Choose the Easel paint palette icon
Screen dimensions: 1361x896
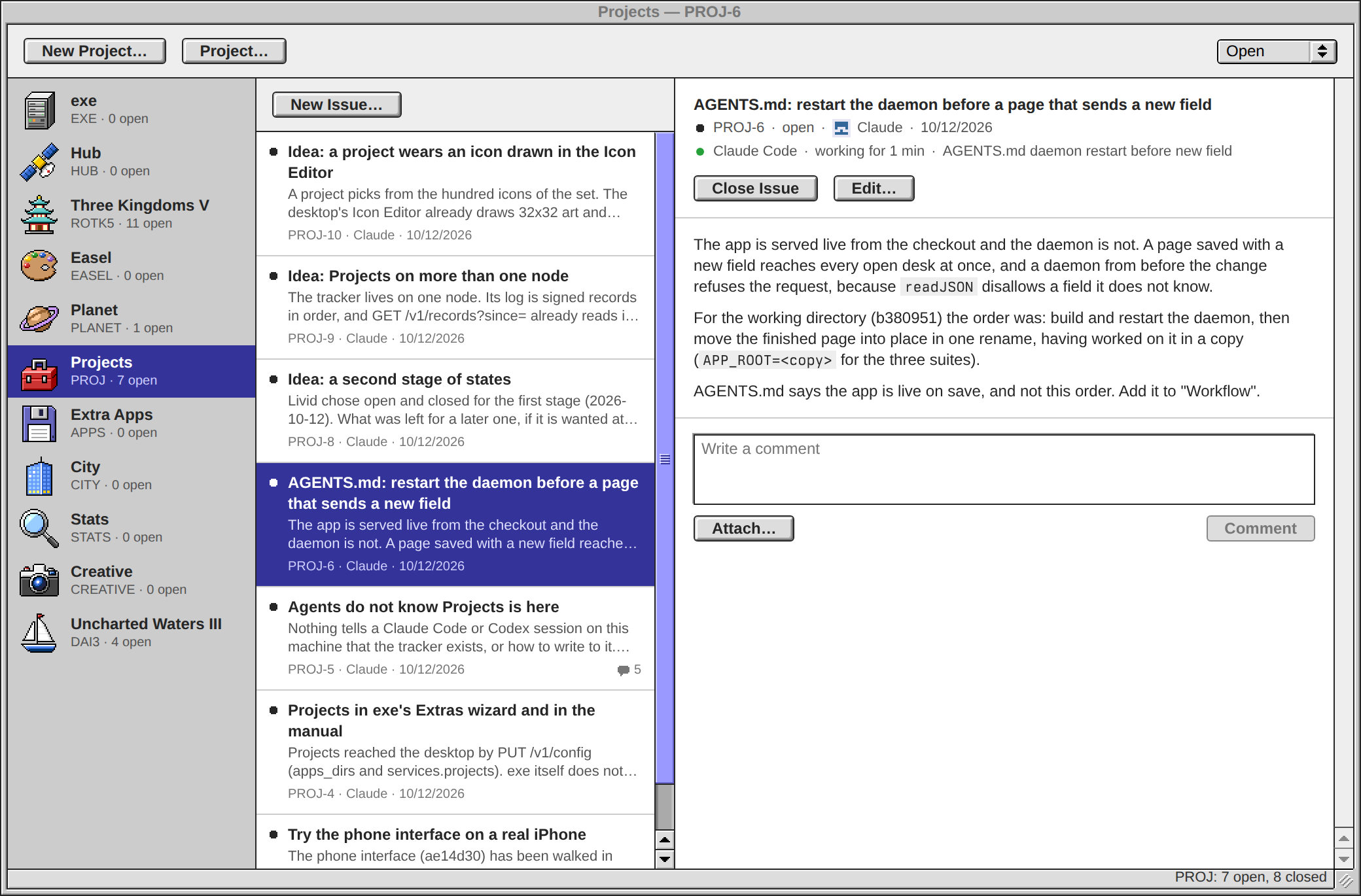point(39,267)
